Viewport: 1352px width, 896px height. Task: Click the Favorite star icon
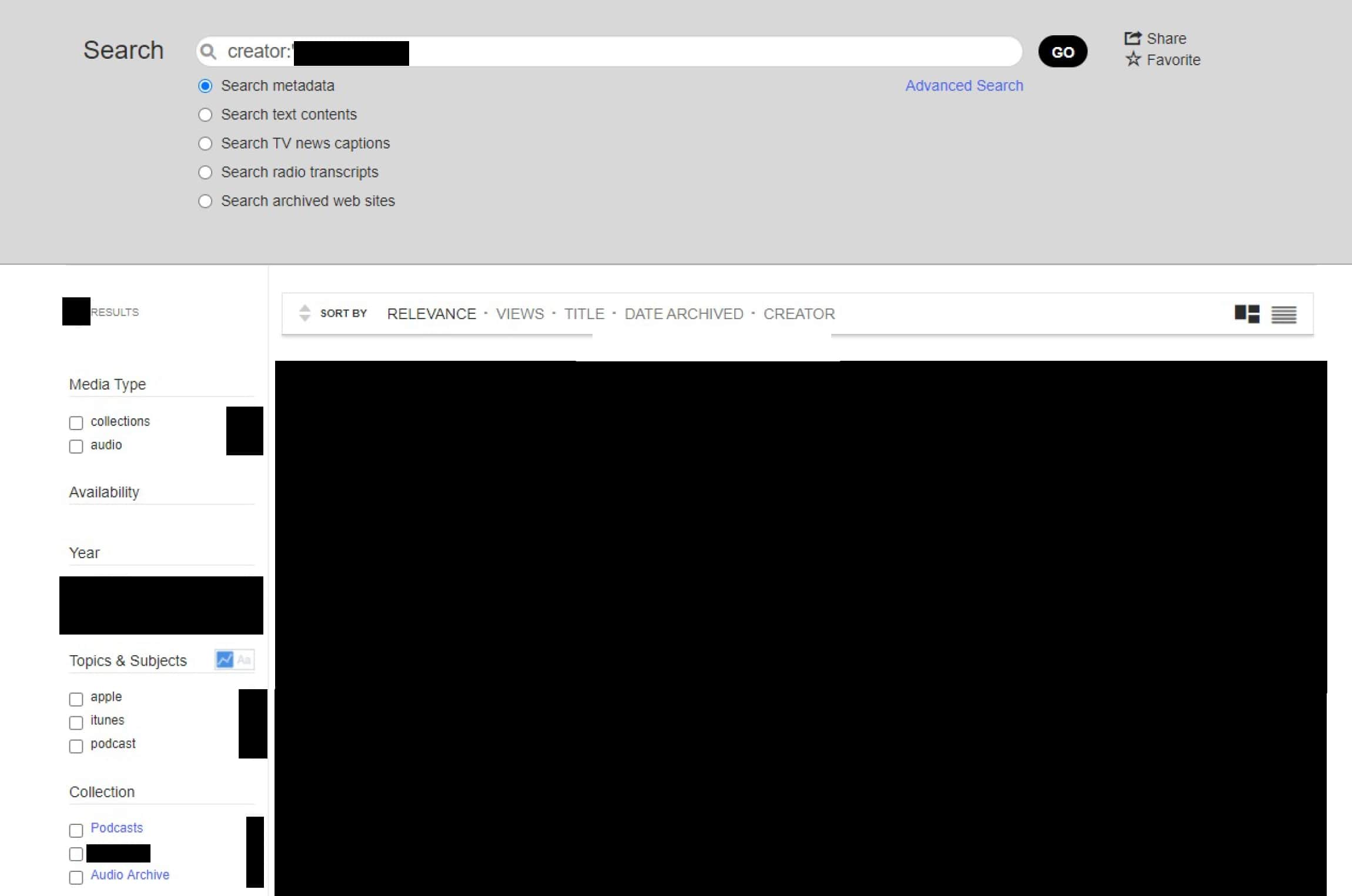click(1133, 59)
